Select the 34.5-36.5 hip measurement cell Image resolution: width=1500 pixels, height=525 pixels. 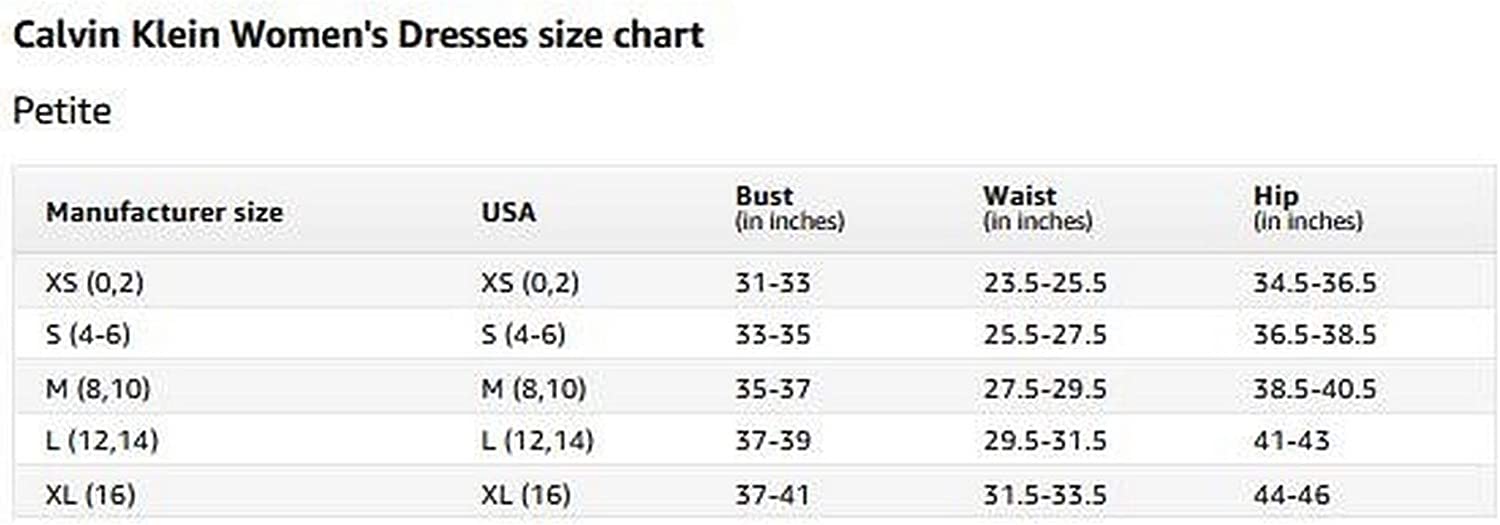[1314, 283]
